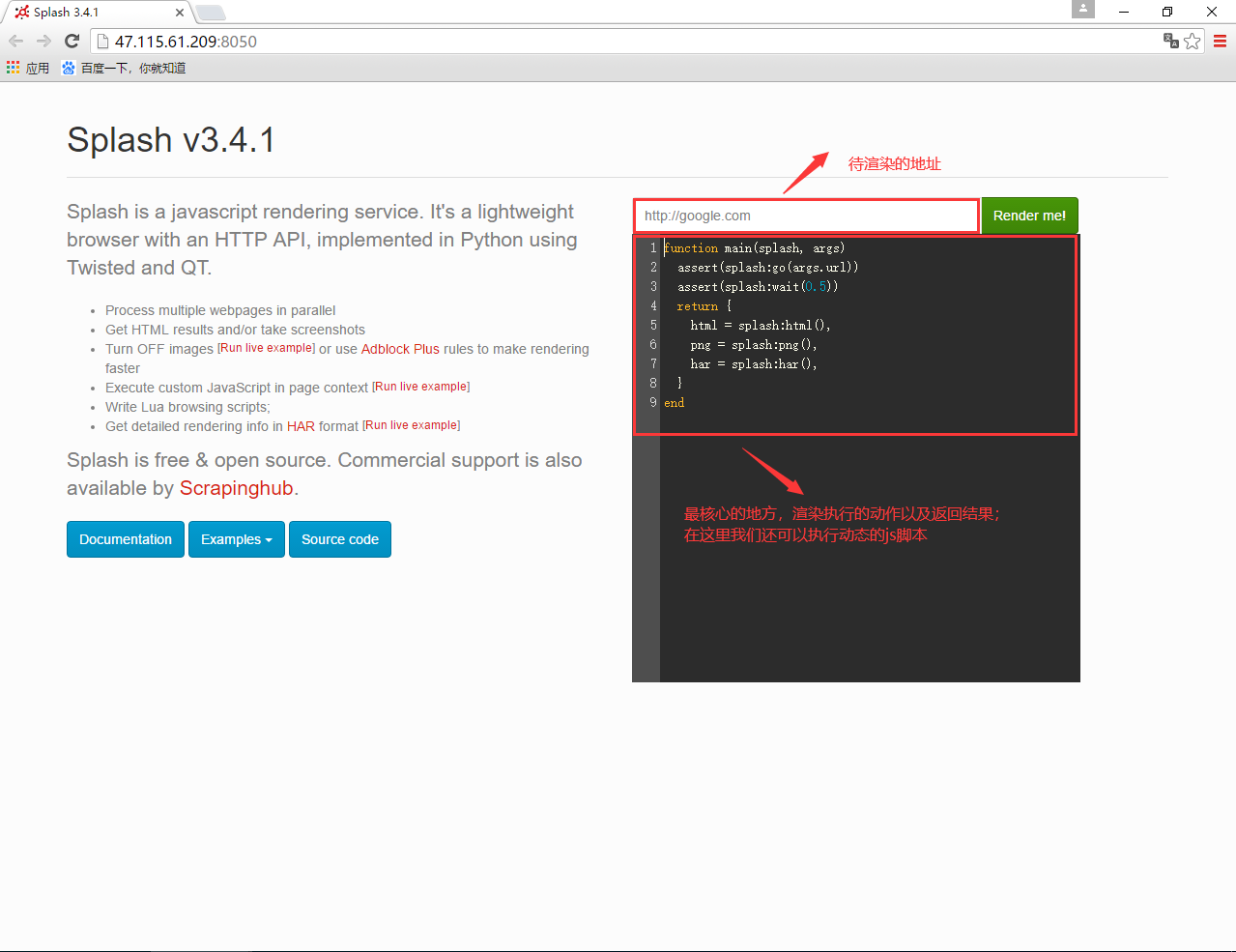Image resolution: width=1236 pixels, height=952 pixels.
Task: Click the browser back arrow
Action: [x=16, y=41]
